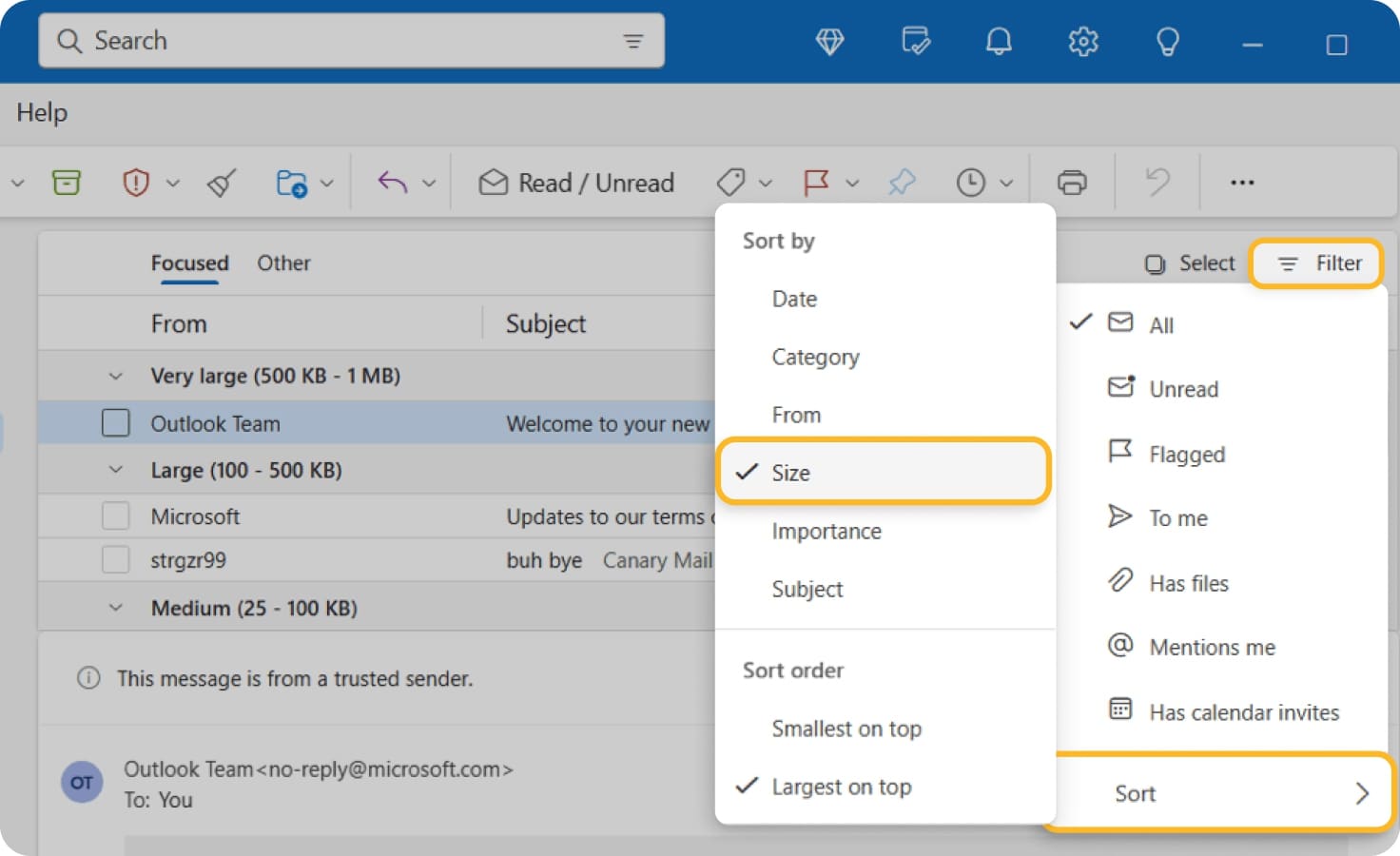Select Date in the Sort by menu

pyautogui.click(x=793, y=299)
